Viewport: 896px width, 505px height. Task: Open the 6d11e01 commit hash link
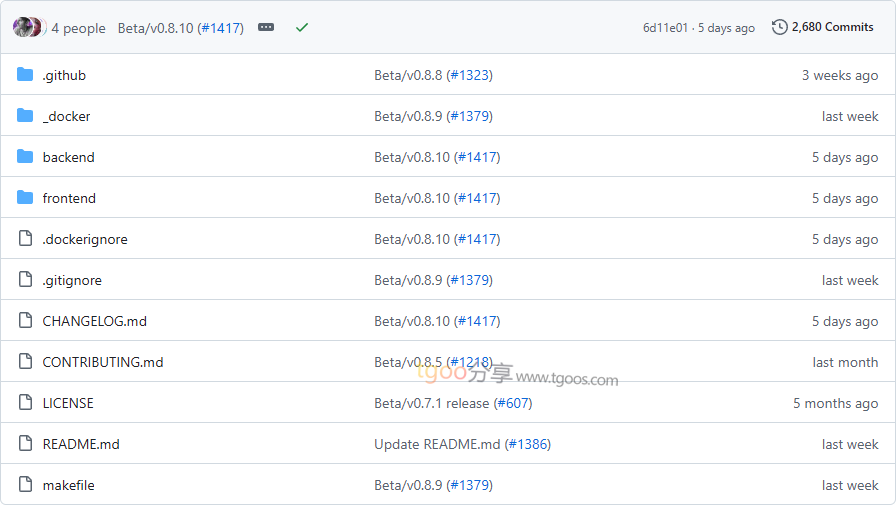pos(665,28)
